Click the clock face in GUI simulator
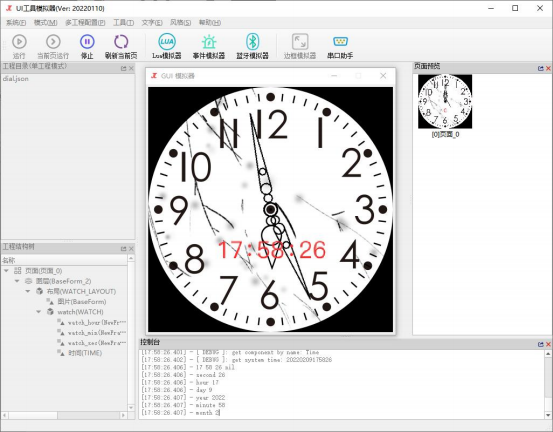553x432 pixels. [x=271, y=209]
